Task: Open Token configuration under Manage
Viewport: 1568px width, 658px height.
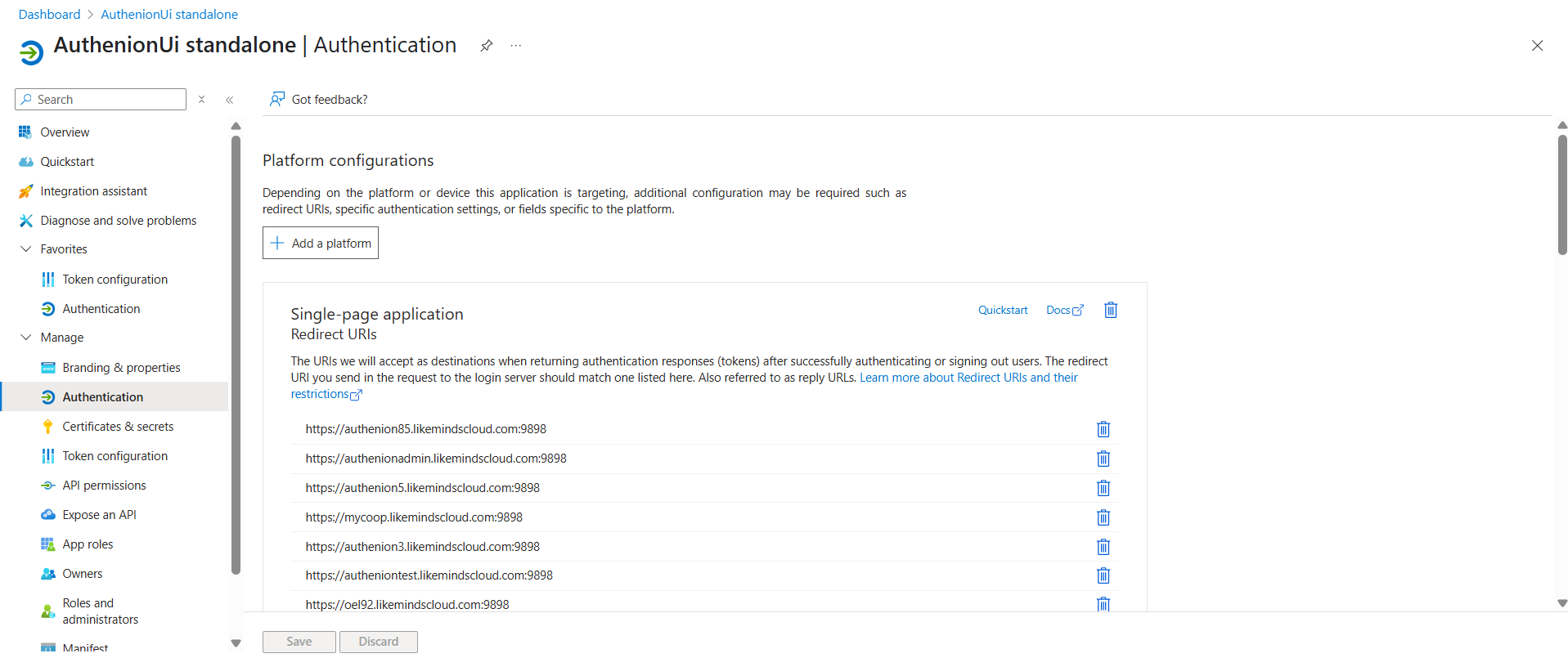Action: [115, 456]
